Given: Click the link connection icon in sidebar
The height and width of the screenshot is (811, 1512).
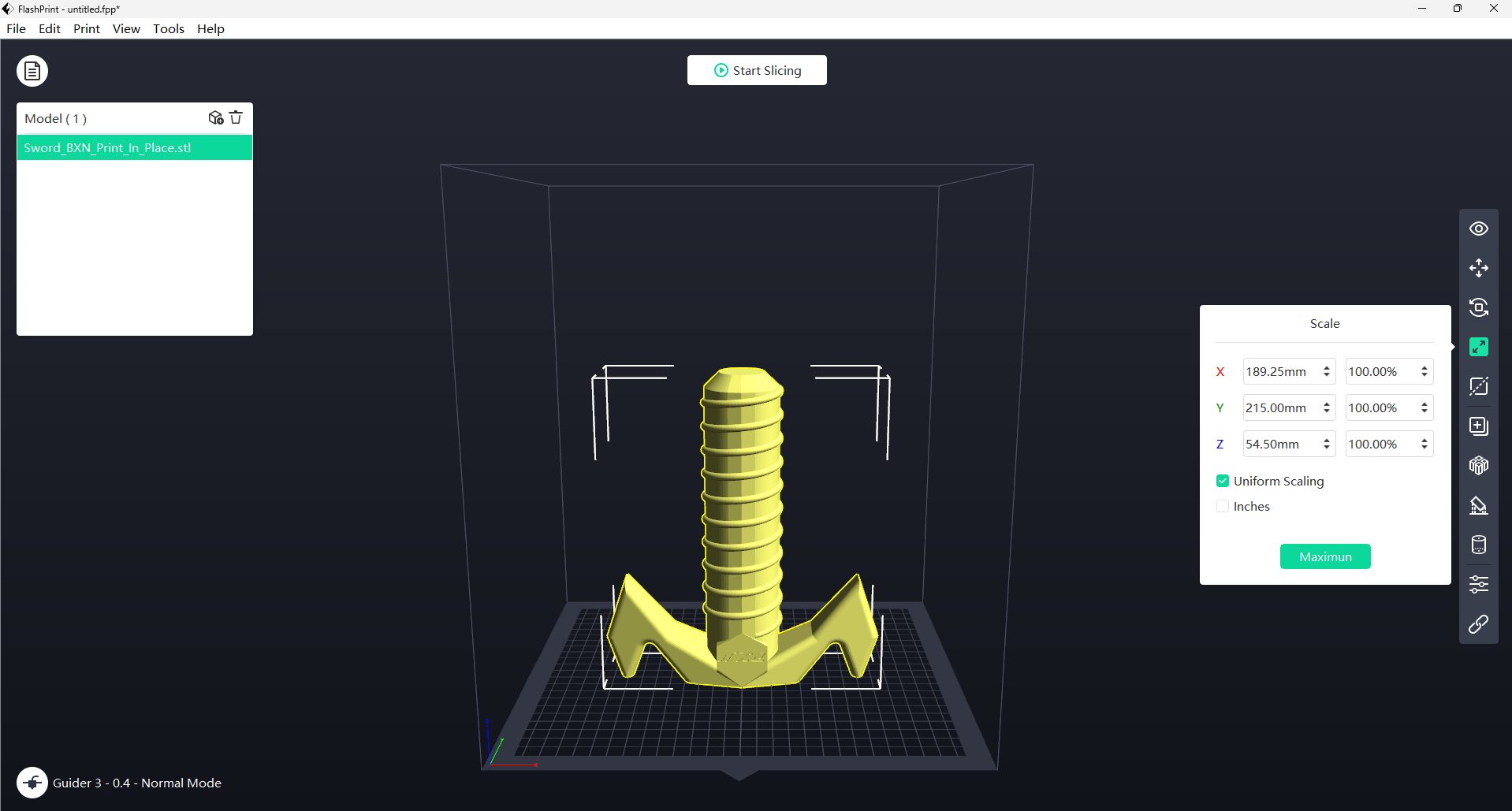Looking at the screenshot, I should click(x=1478, y=624).
